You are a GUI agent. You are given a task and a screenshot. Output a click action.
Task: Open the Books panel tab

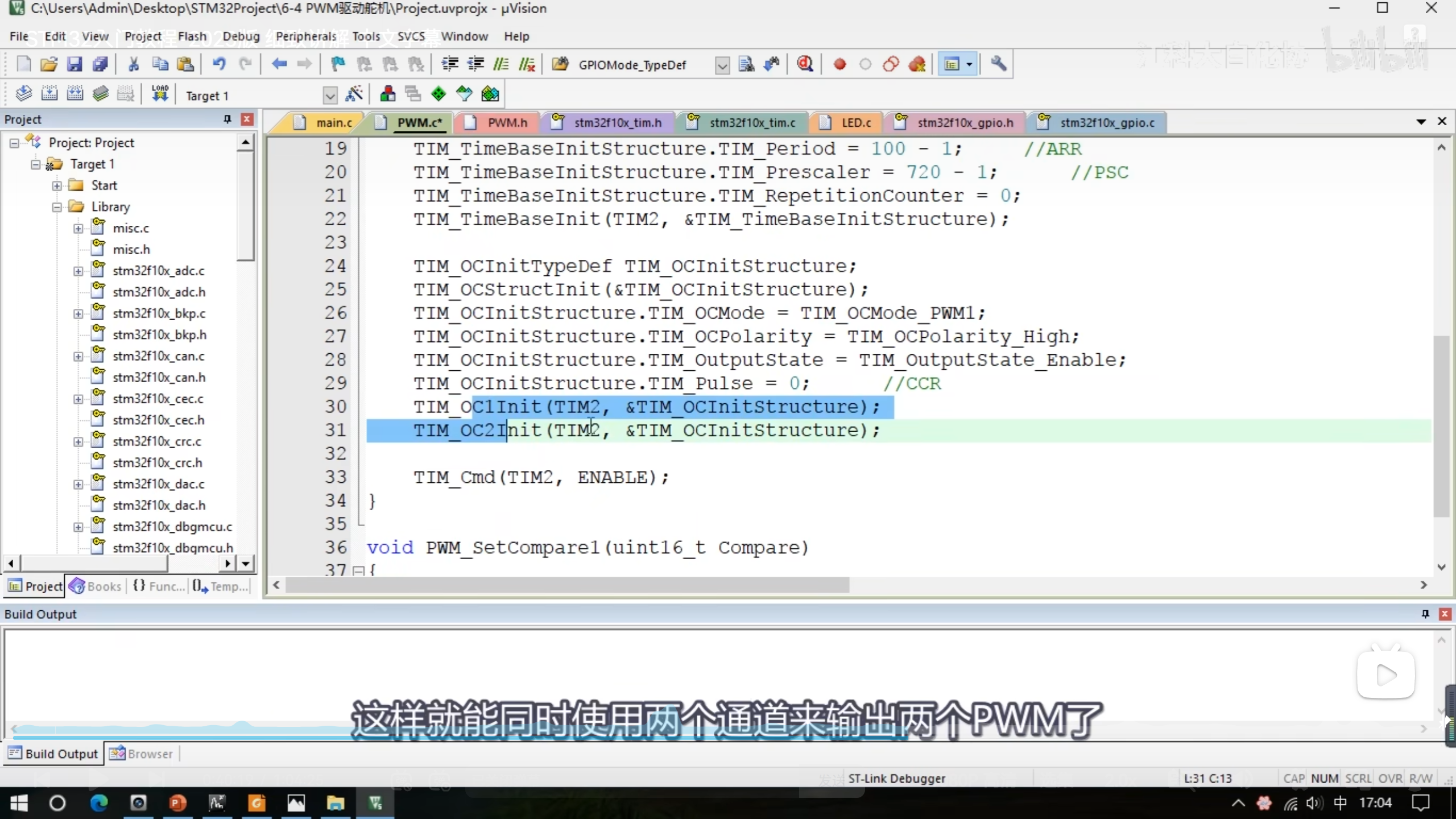pyautogui.click(x=96, y=586)
